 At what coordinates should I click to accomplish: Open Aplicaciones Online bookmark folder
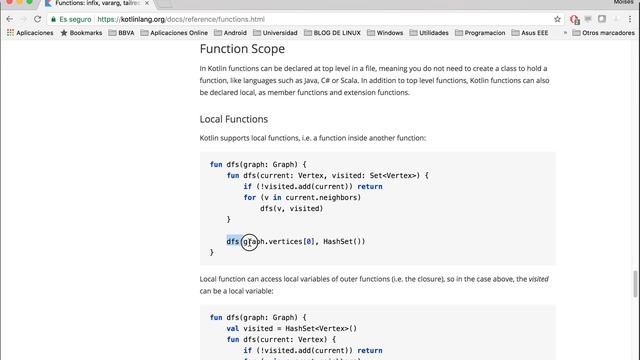174,33
